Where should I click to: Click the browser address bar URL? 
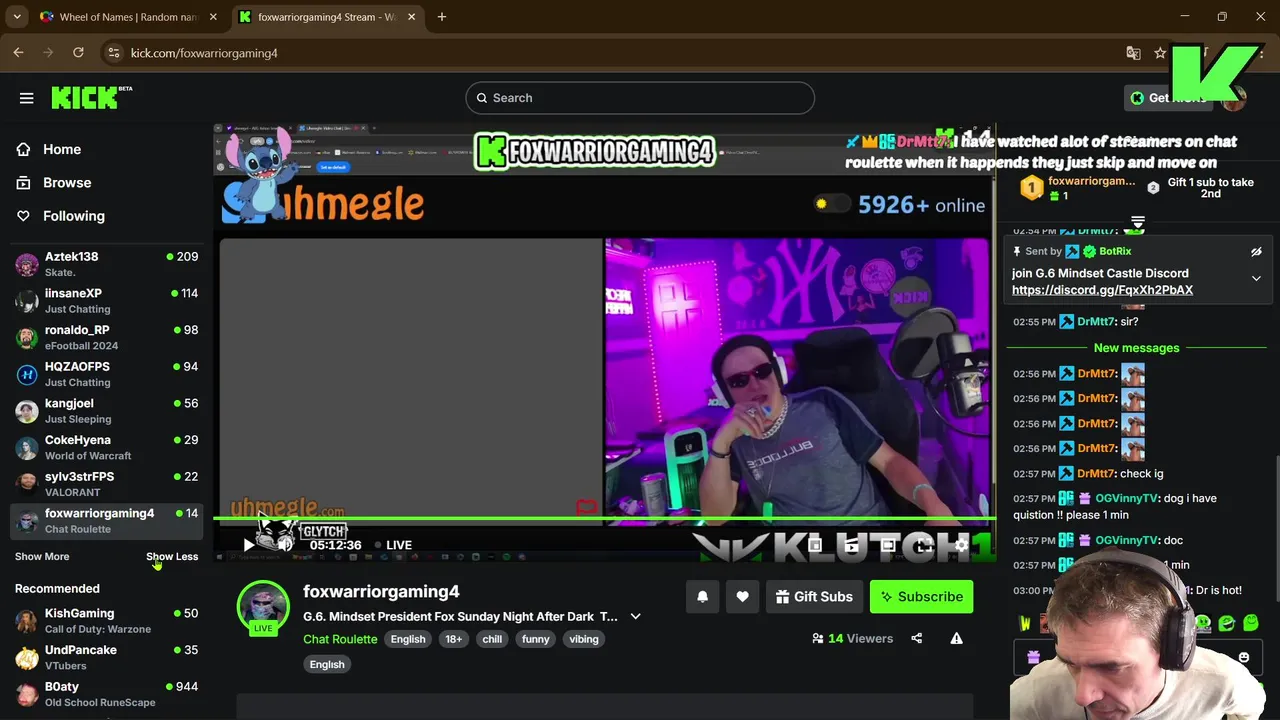tap(204, 53)
